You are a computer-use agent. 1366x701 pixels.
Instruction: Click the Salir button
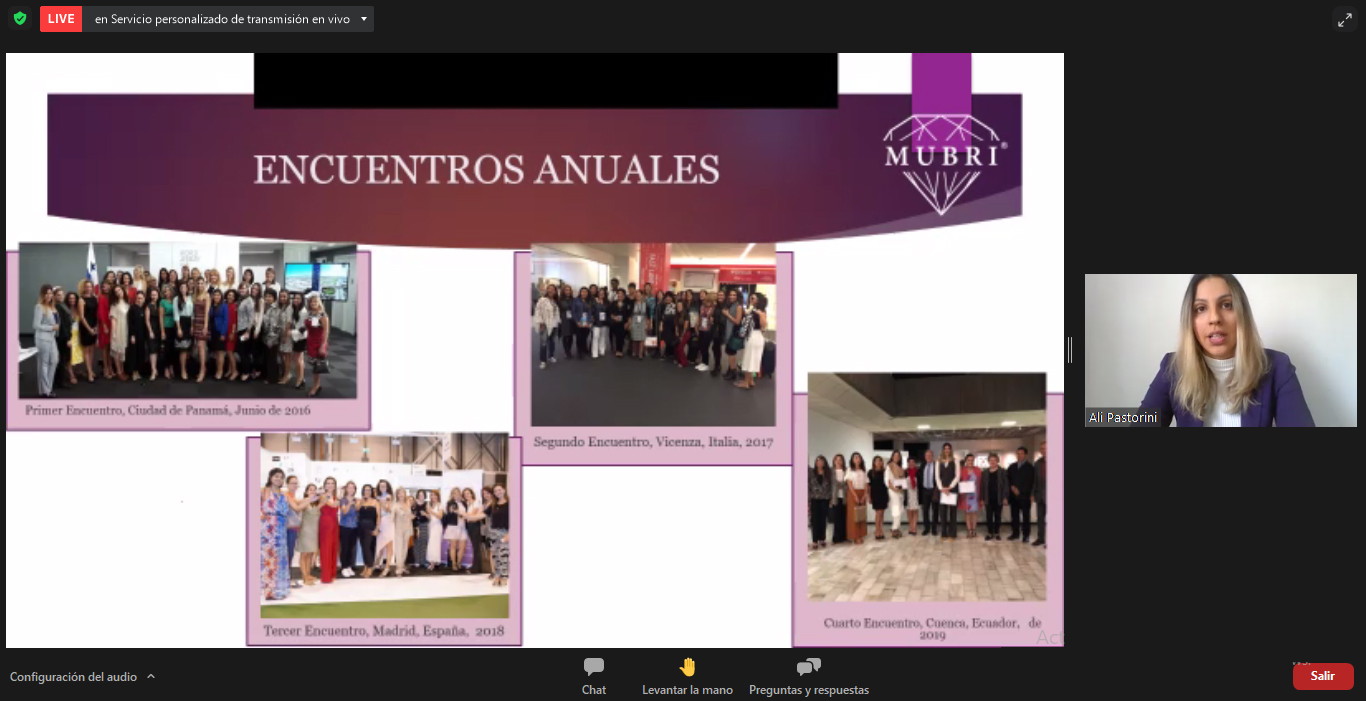coord(1322,676)
